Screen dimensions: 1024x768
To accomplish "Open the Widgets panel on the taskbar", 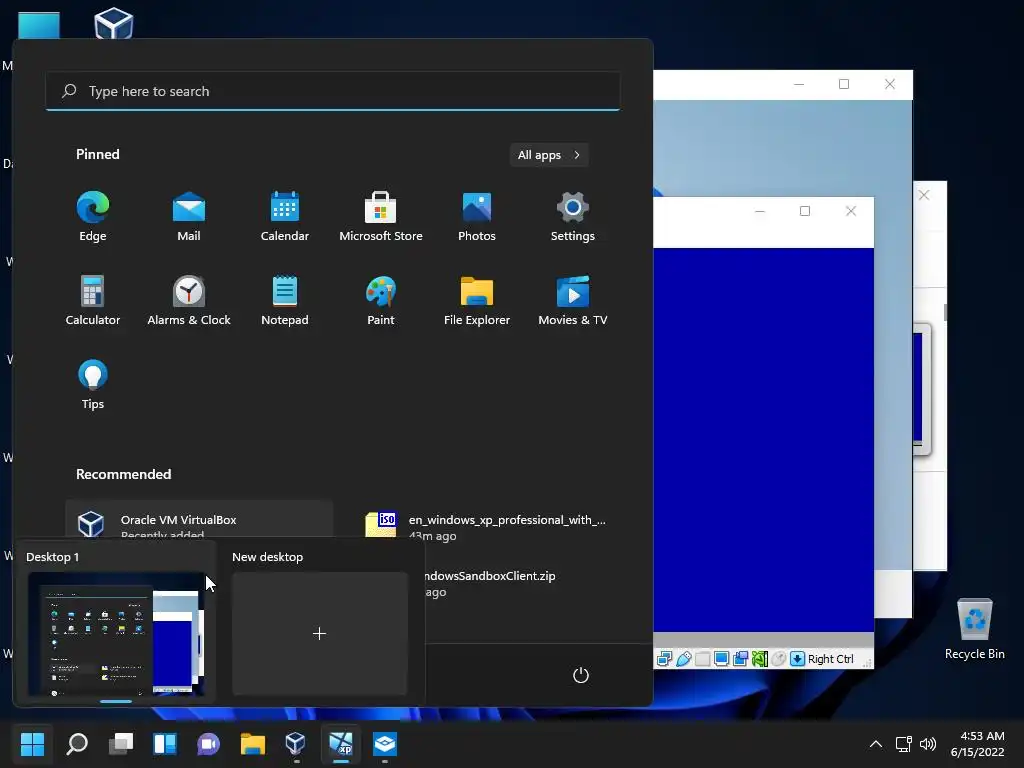I will (165, 743).
